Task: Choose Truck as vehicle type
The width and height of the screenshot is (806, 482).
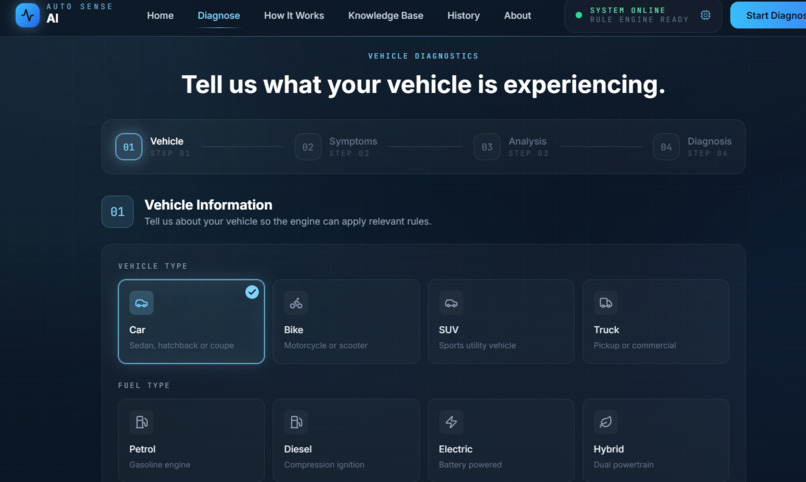Action: tap(655, 322)
